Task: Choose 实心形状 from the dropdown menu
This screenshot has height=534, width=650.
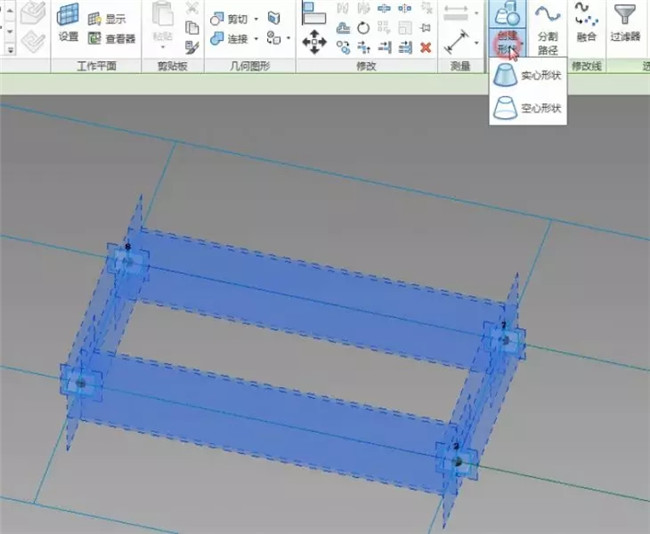Action: (528, 75)
